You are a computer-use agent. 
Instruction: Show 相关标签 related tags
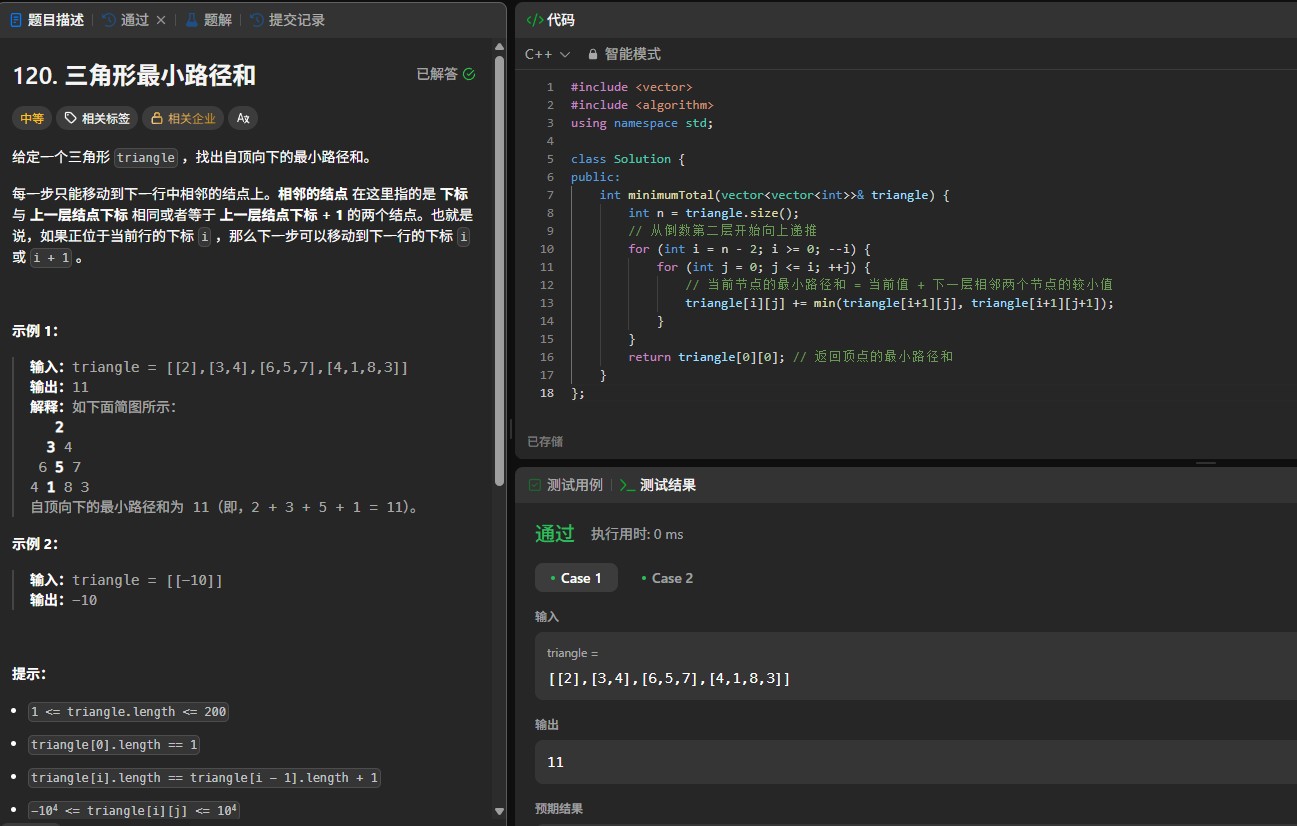tap(97, 118)
